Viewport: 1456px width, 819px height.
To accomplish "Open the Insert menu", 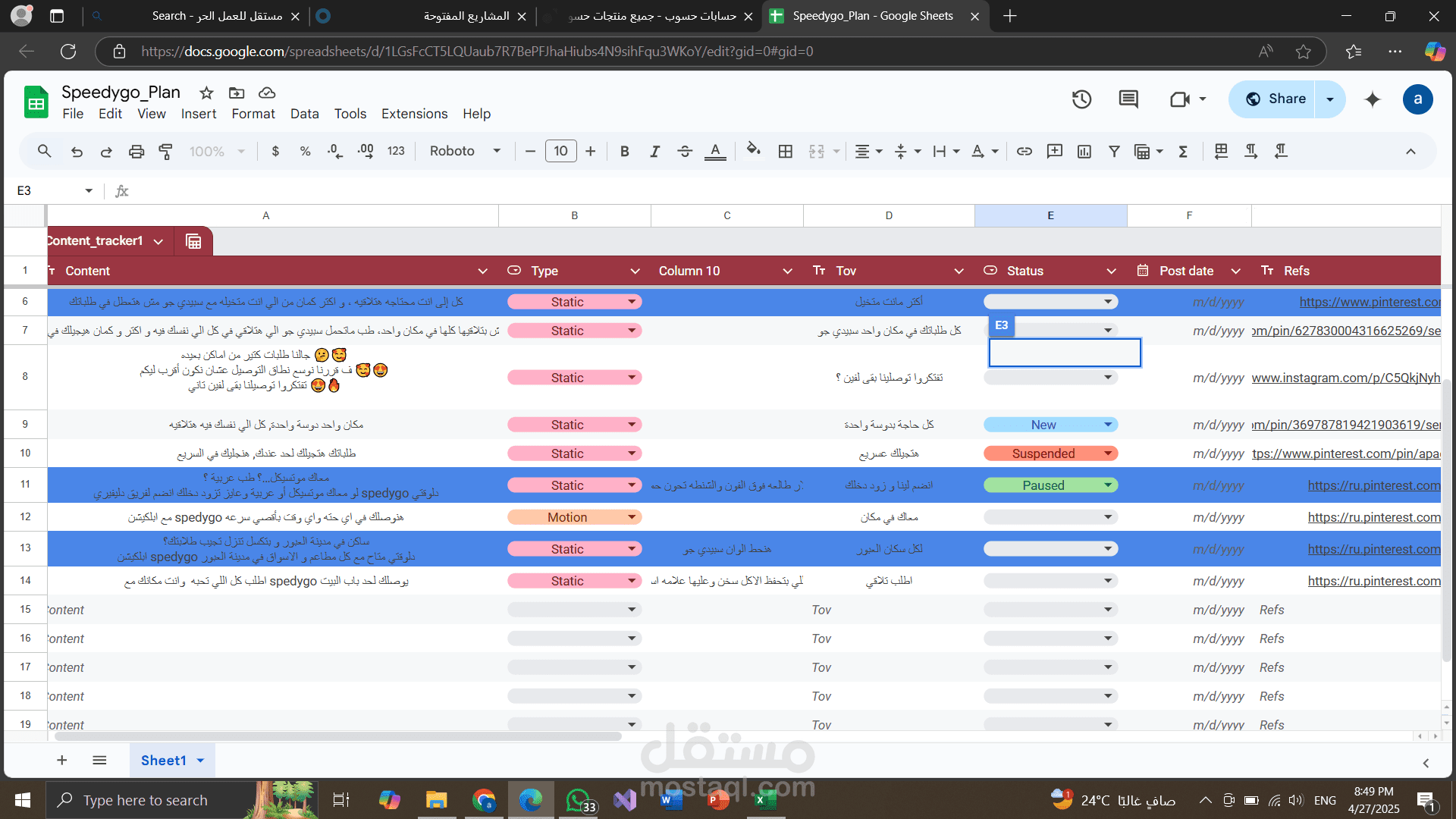I will pyautogui.click(x=199, y=114).
